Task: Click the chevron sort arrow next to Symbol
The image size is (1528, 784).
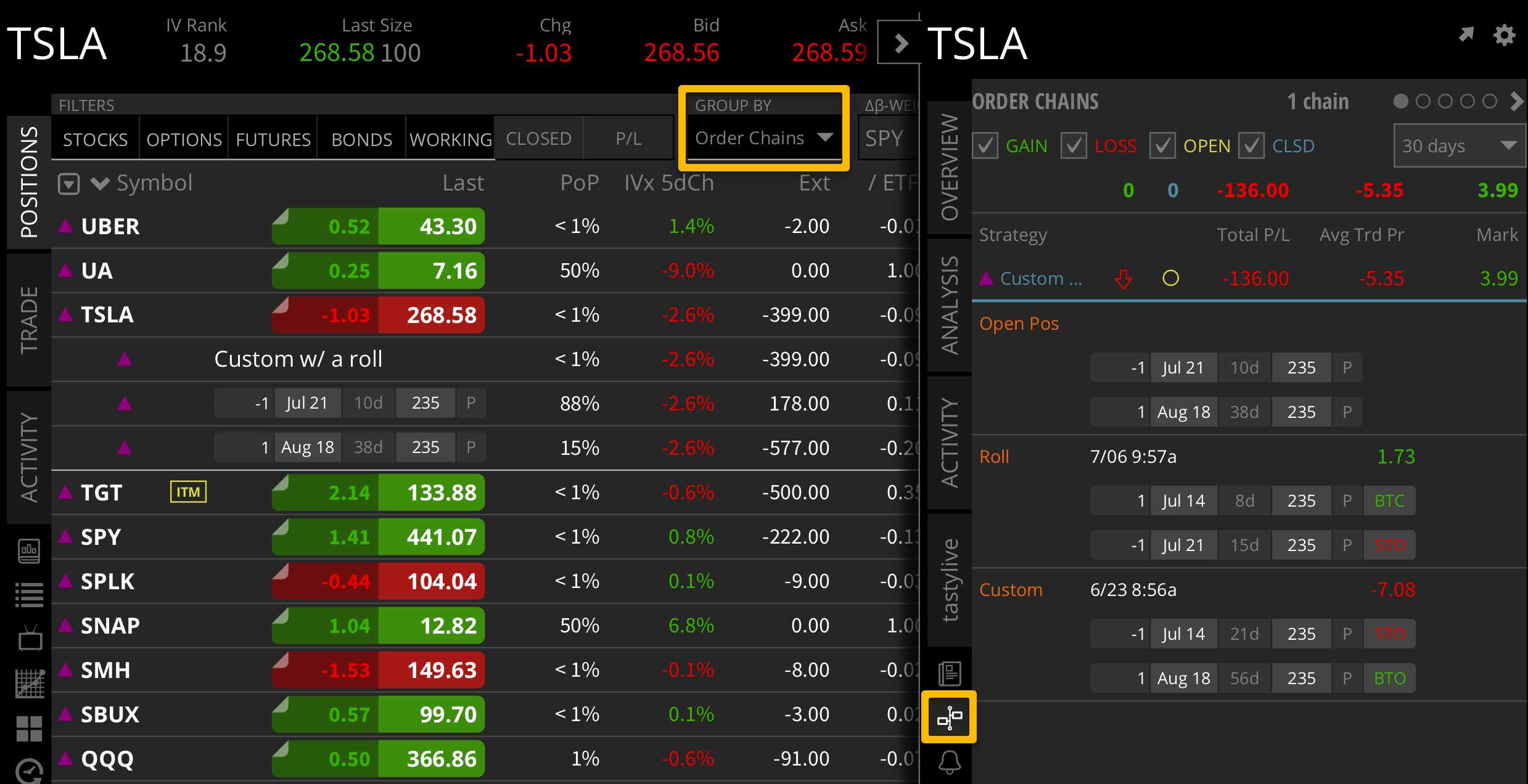Action: [100, 183]
